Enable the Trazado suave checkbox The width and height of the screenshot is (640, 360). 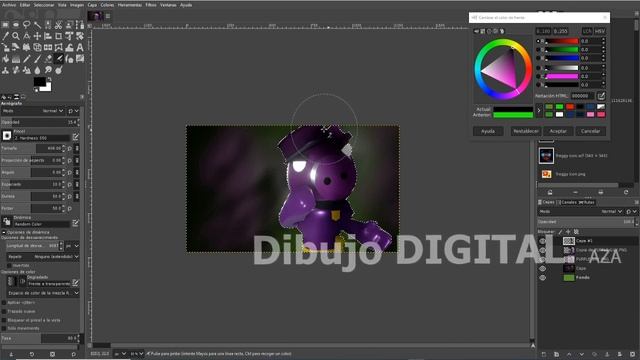click(x=4, y=311)
